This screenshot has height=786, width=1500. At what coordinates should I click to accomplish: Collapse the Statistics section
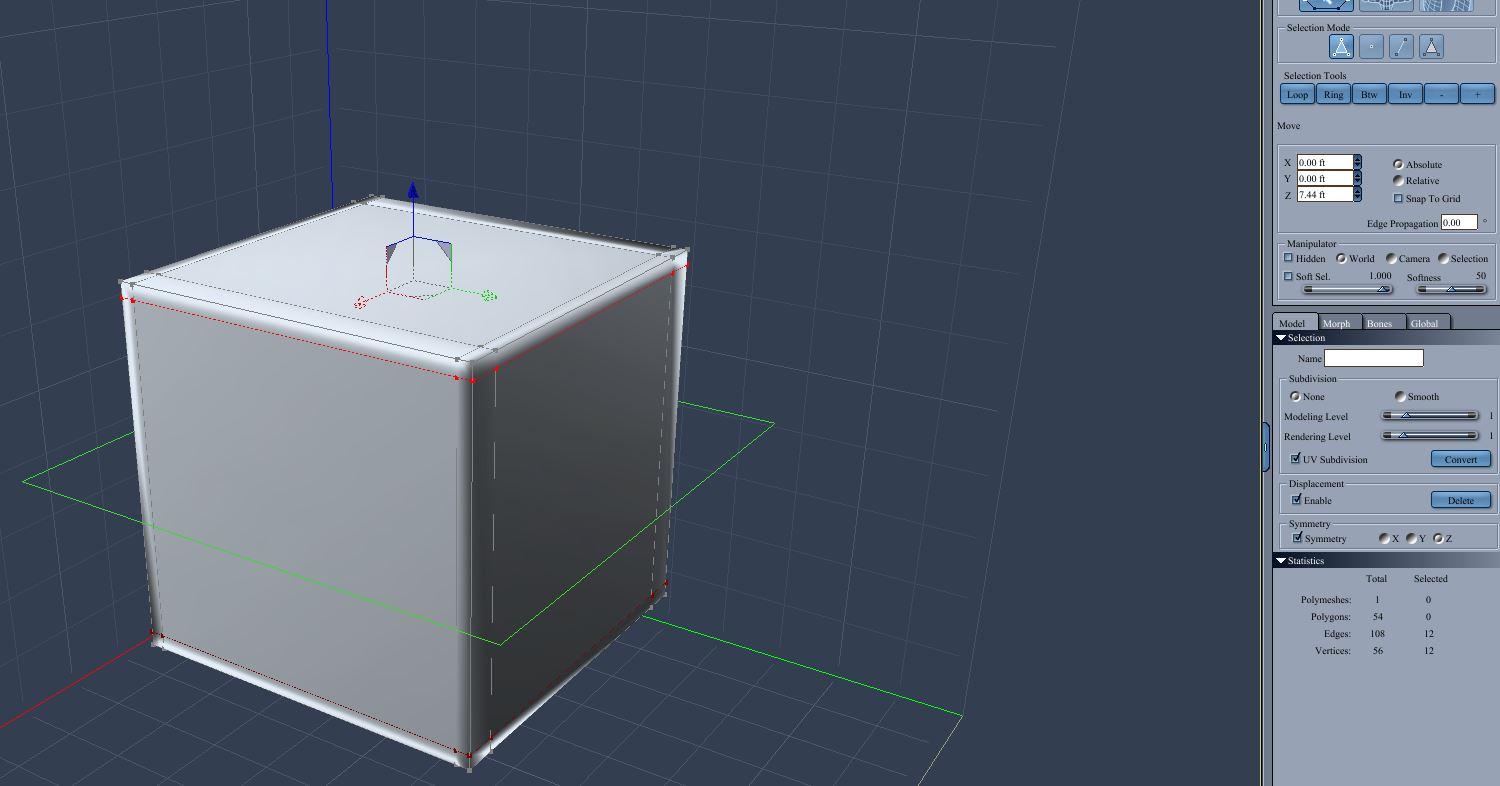[1281, 561]
